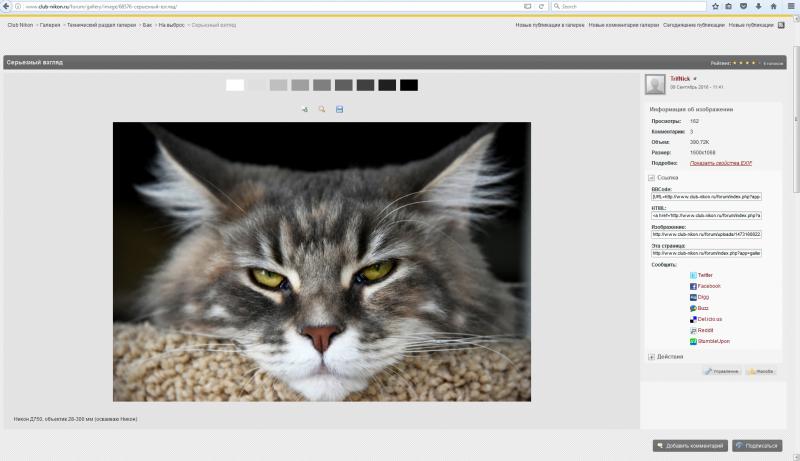Screen dimensions: 800x461
Task: Click the Изображение URL field
Action: 706,235
